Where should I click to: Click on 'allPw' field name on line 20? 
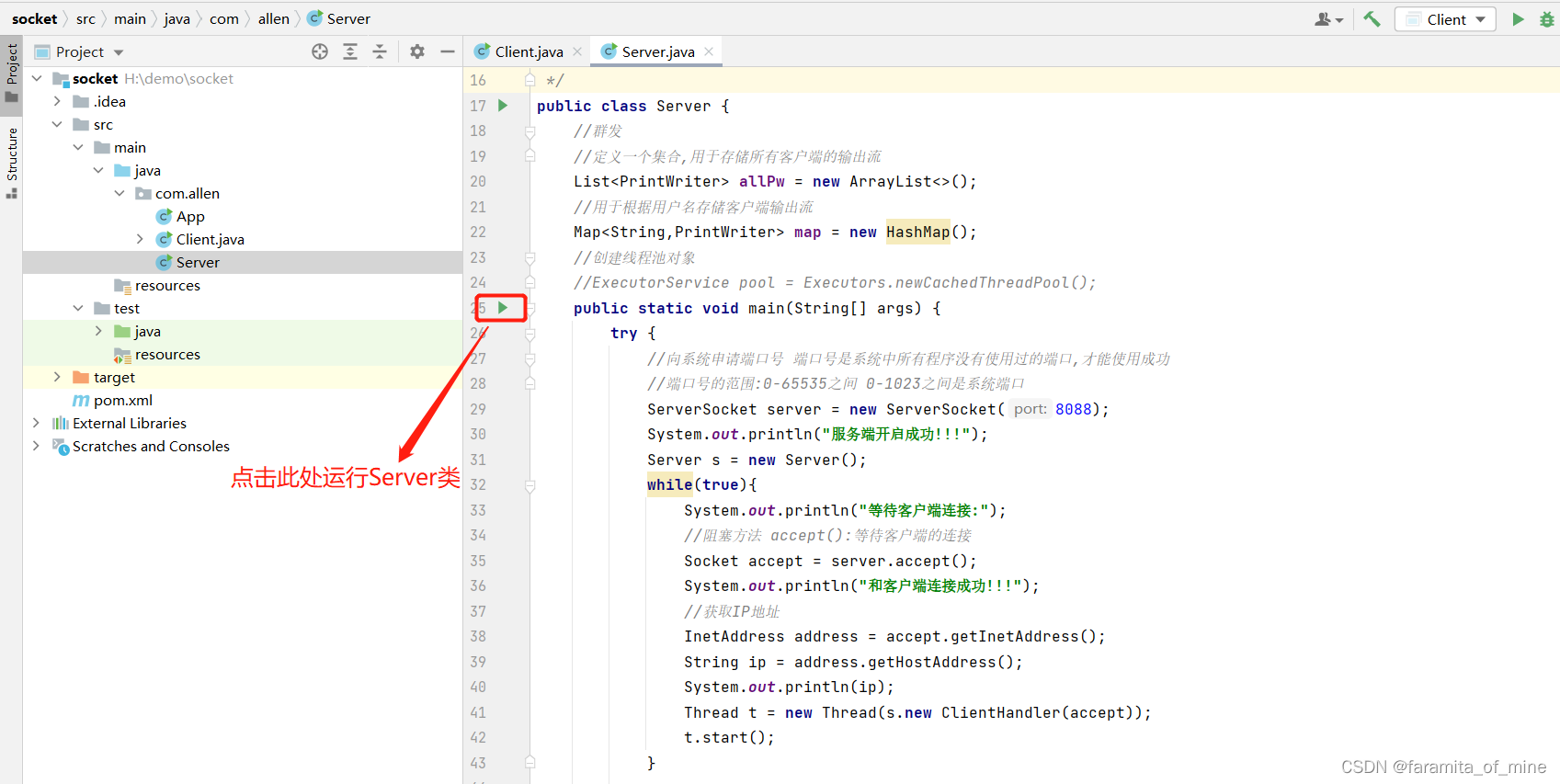click(762, 181)
